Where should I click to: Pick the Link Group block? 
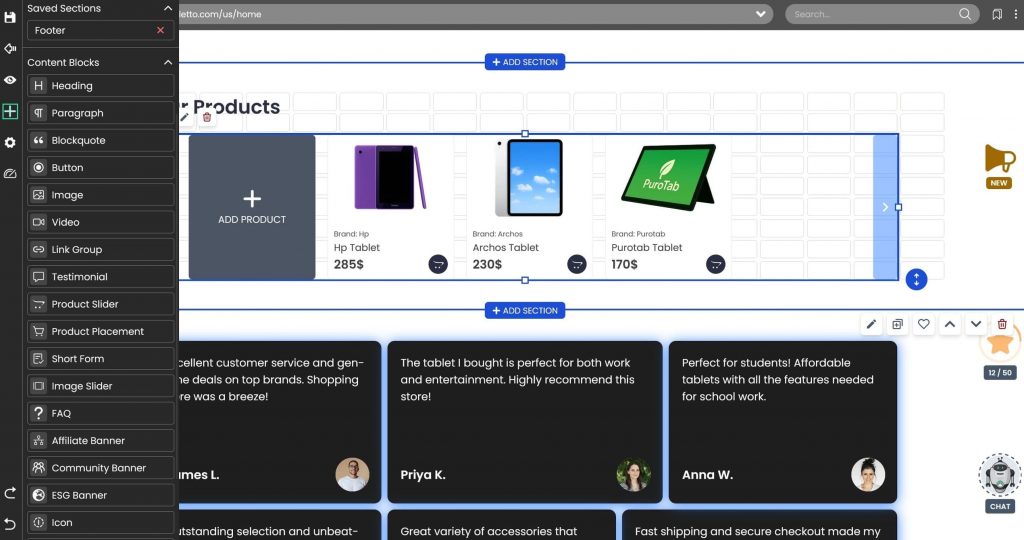click(x=101, y=249)
